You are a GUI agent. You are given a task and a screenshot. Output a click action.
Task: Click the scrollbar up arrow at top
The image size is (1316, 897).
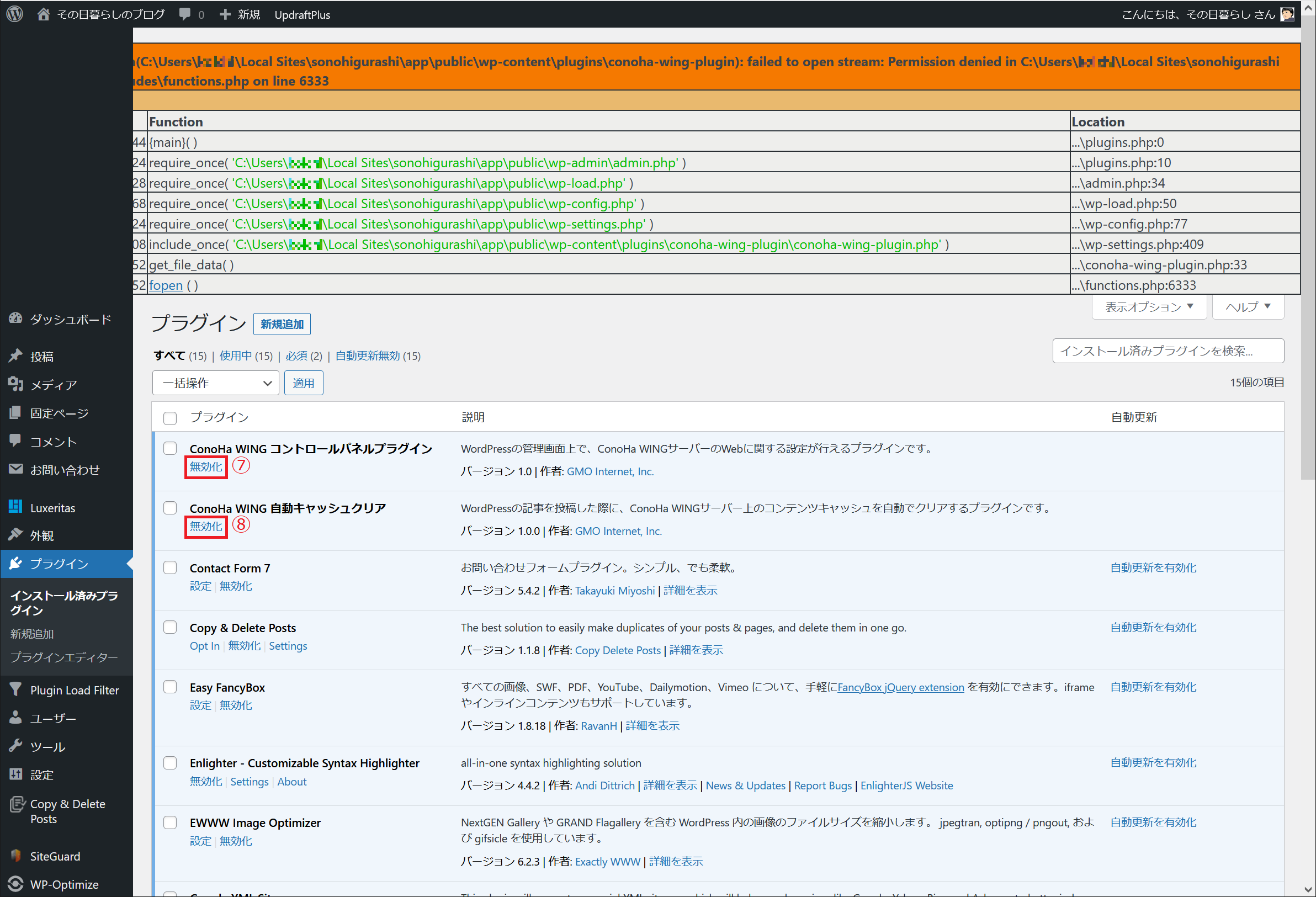pyautogui.click(x=1308, y=8)
